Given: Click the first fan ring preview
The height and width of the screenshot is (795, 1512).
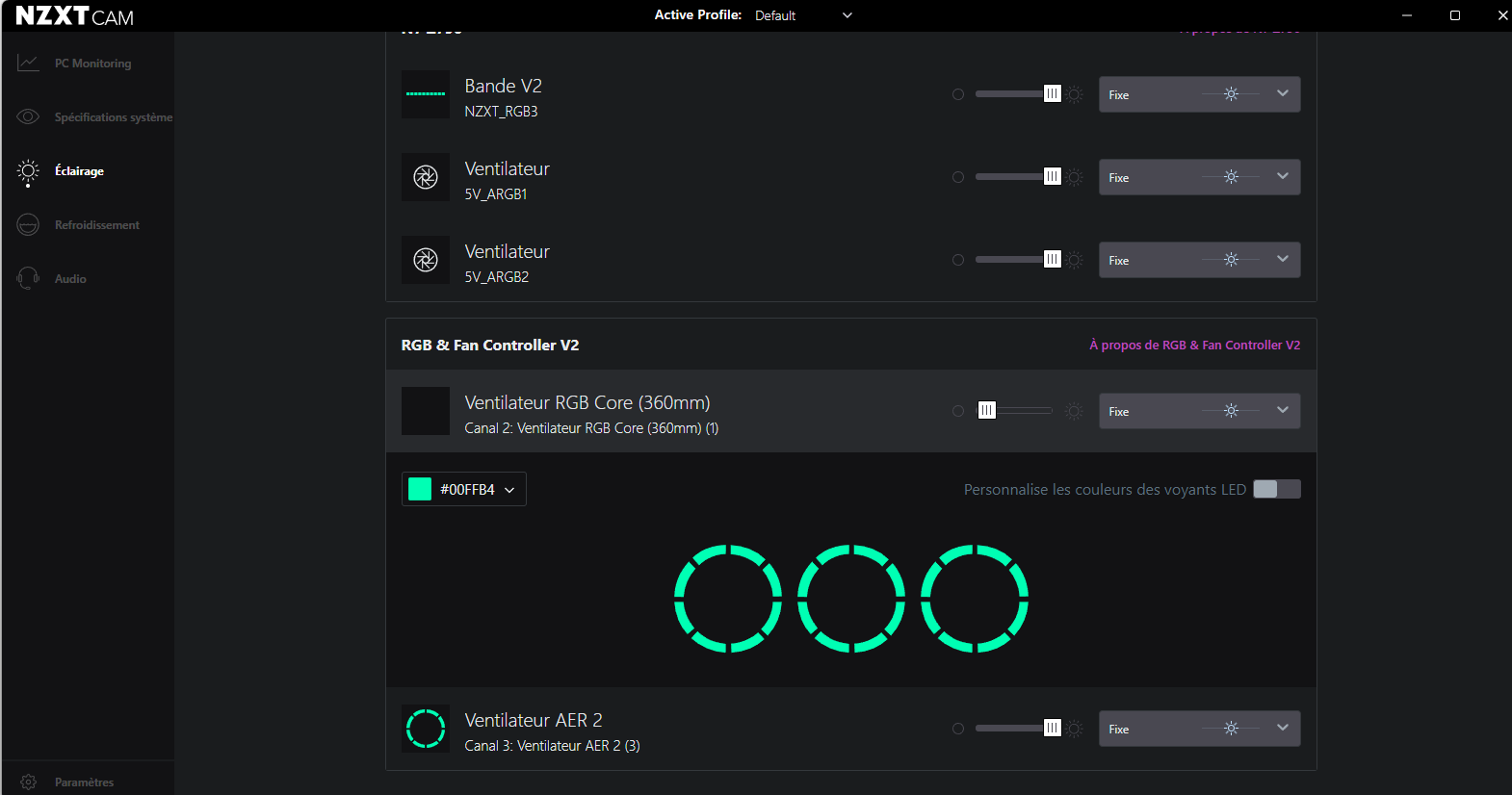Looking at the screenshot, I should pos(728,599).
